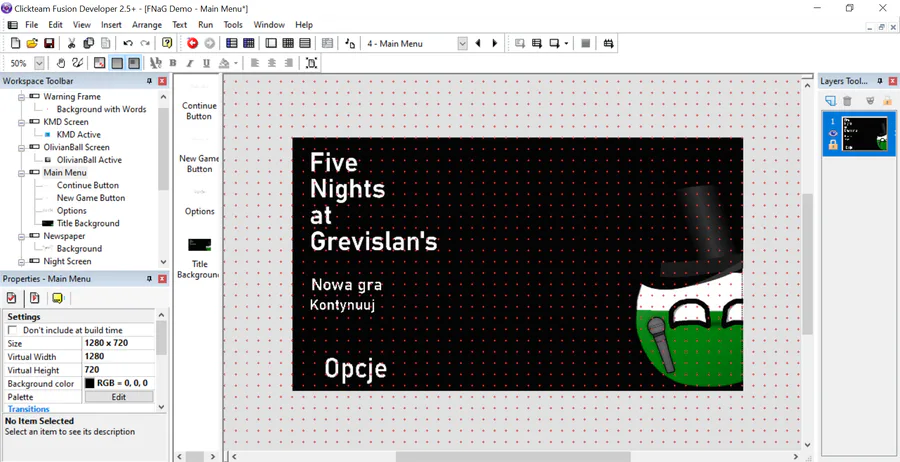Click the Background color black swatch
The height and width of the screenshot is (462, 900).
point(90,383)
